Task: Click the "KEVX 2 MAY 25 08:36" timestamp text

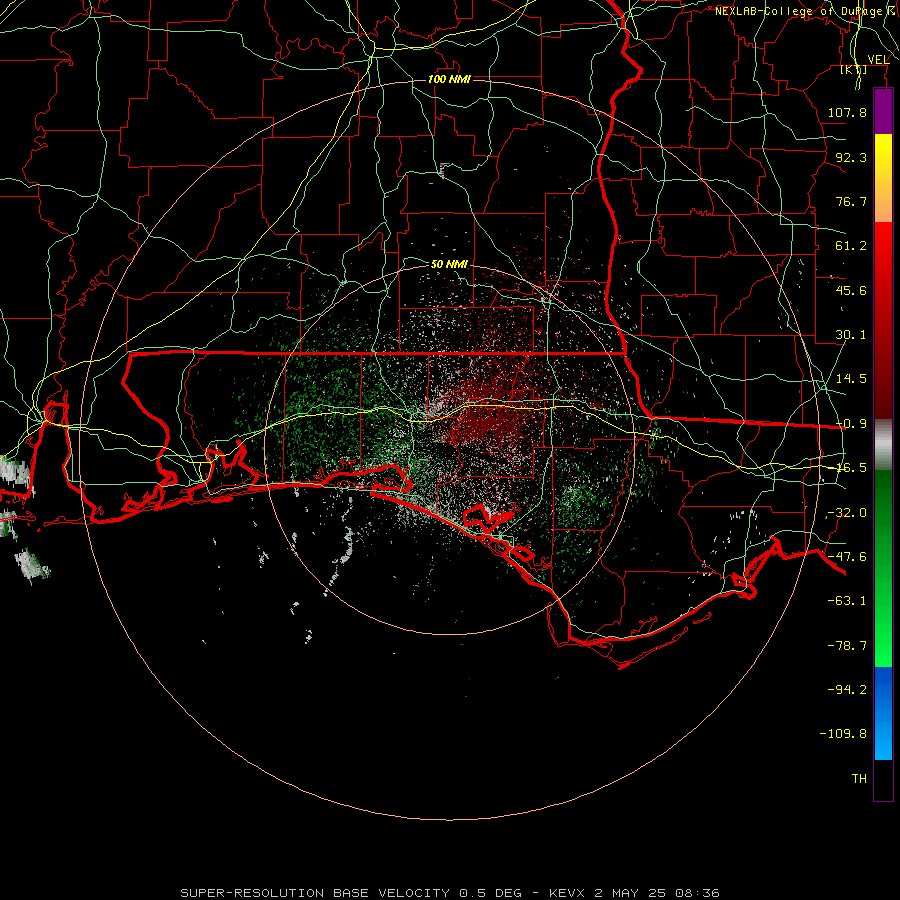Action: 634,893
